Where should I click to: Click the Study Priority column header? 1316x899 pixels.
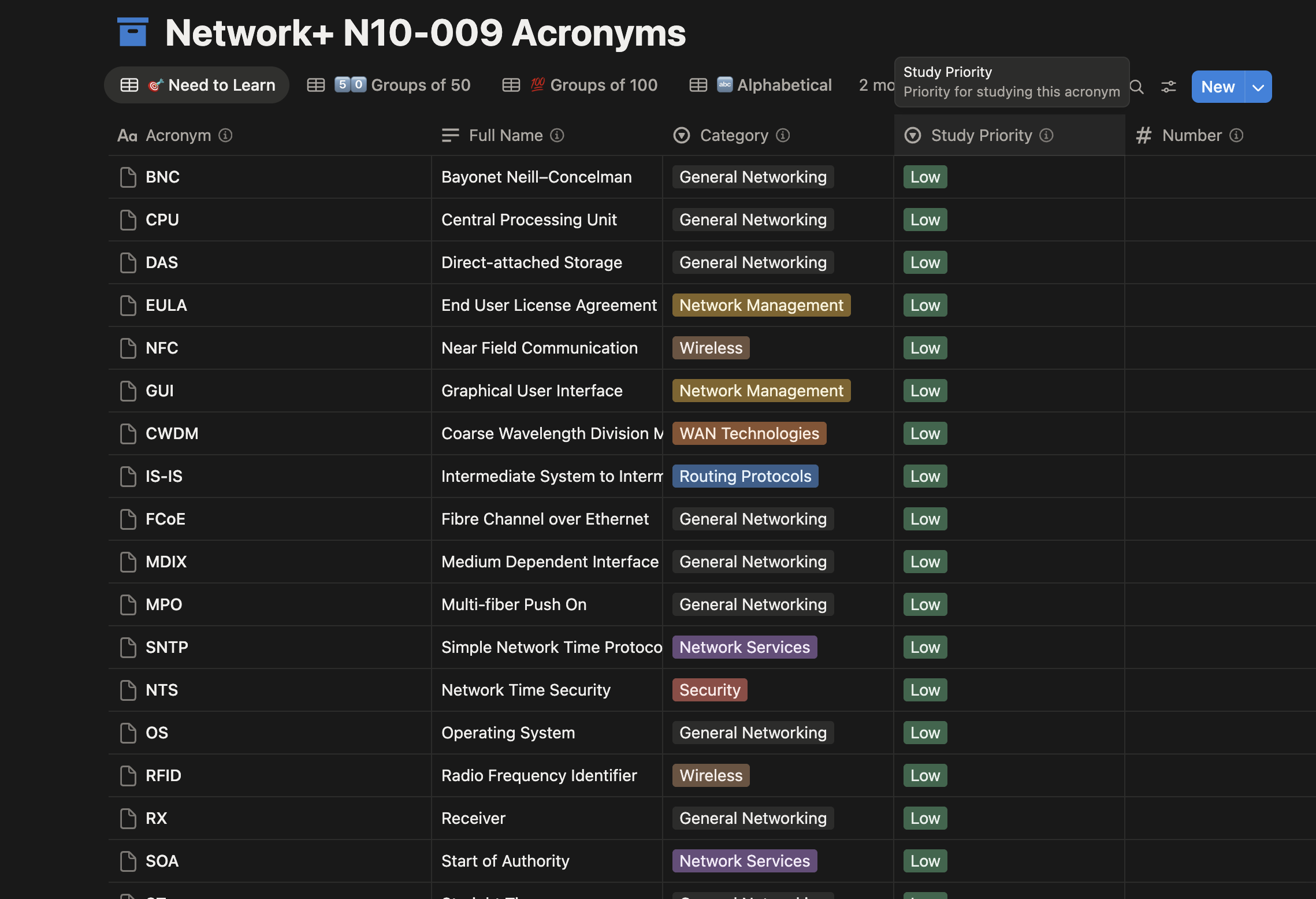[x=1009, y=135]
